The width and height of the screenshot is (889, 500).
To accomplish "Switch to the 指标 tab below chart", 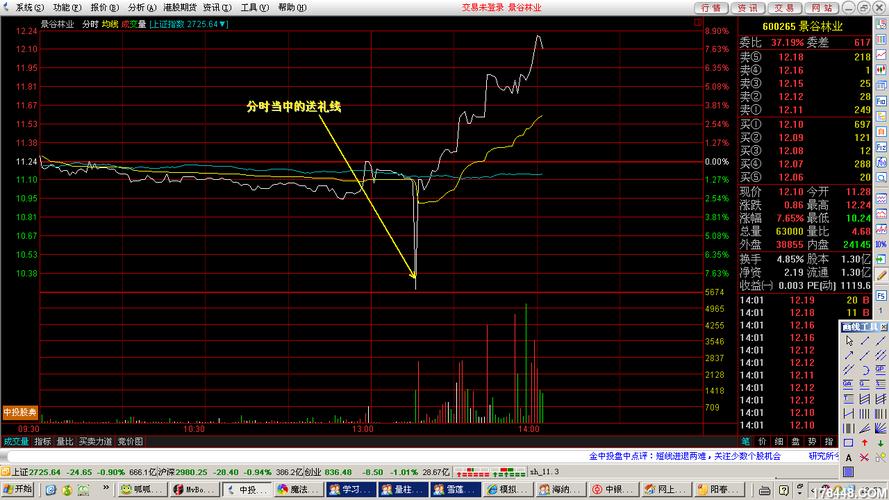I will click(43, 441).
